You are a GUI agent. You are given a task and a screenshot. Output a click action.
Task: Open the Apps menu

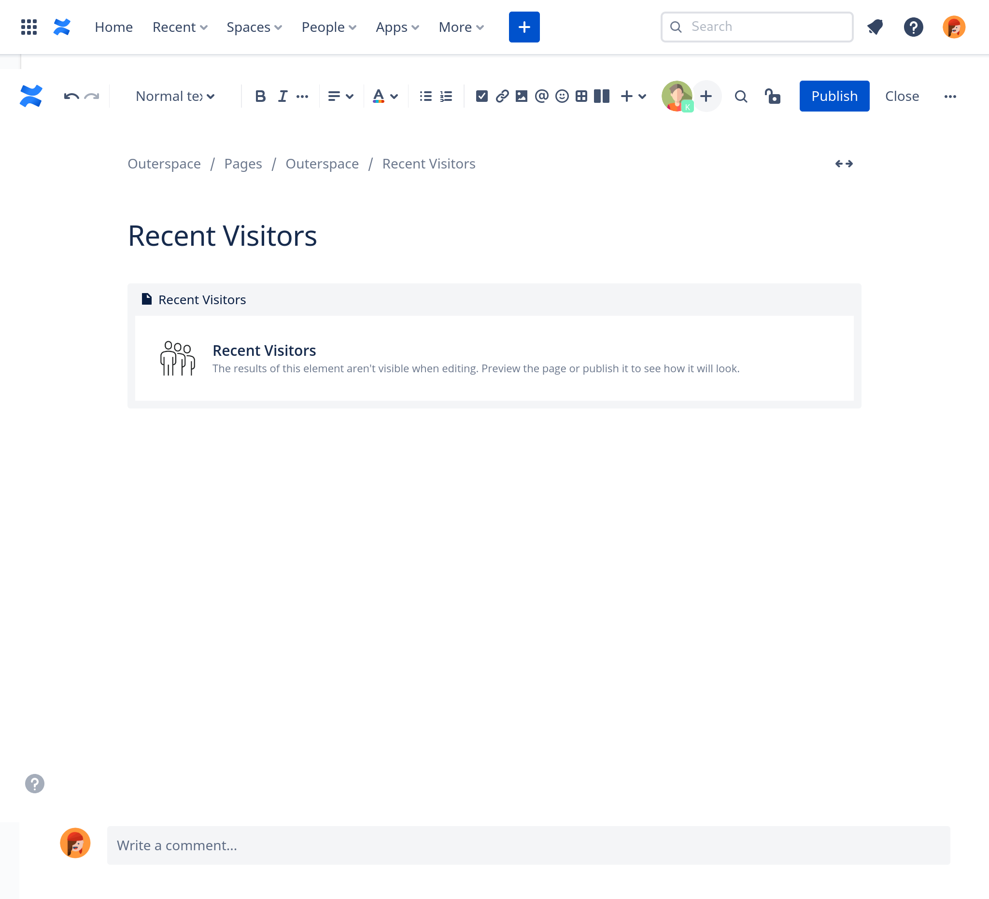(x=397, y=27)
